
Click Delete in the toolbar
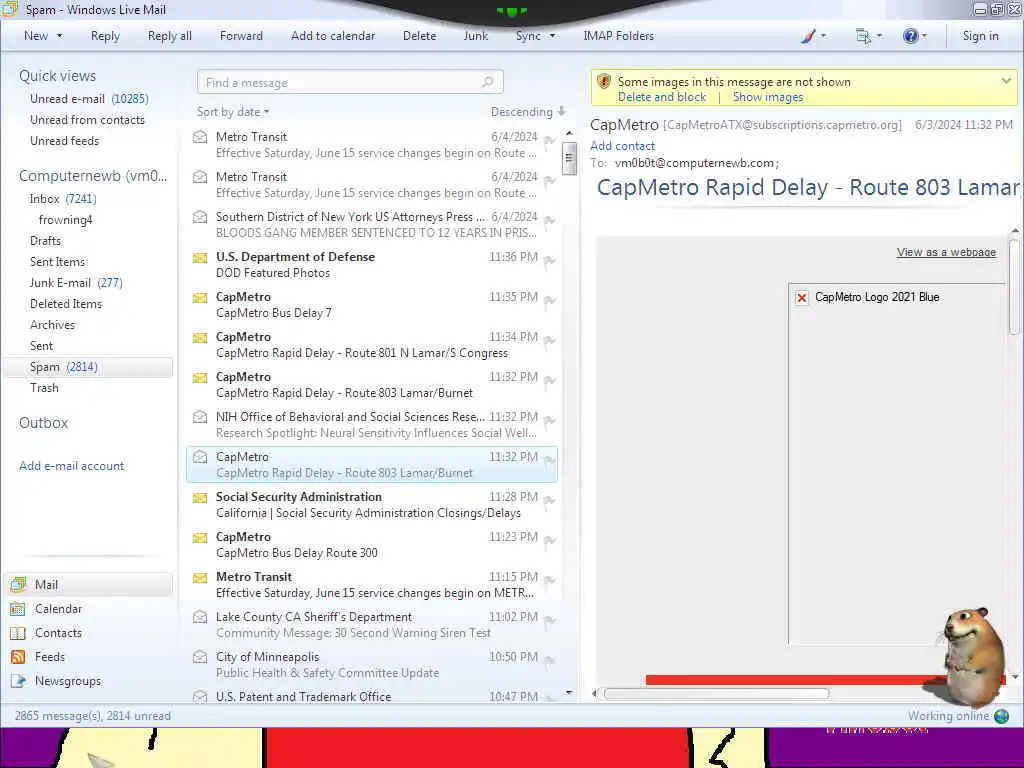pyautogui.click(x=419, y=36)
